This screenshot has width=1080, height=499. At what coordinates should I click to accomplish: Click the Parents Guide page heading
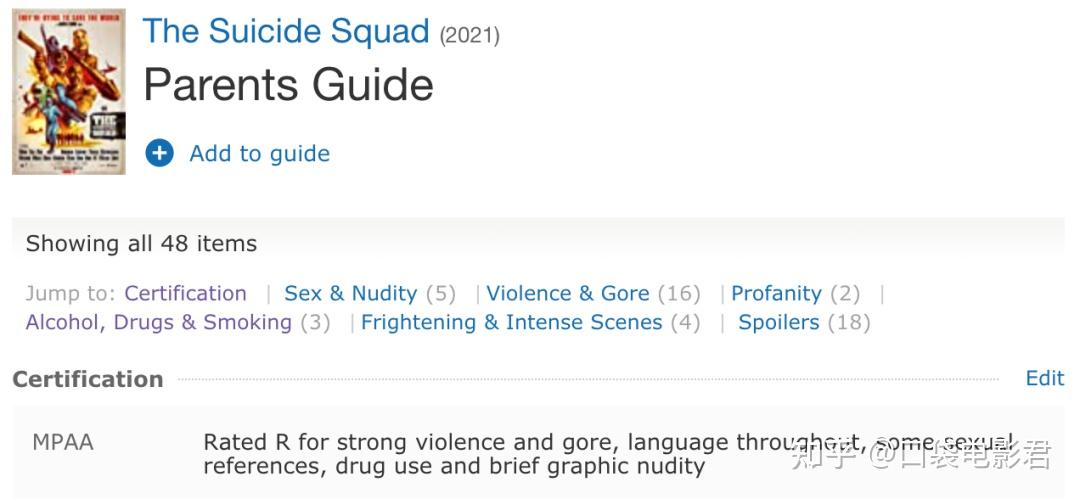(288, 85)
